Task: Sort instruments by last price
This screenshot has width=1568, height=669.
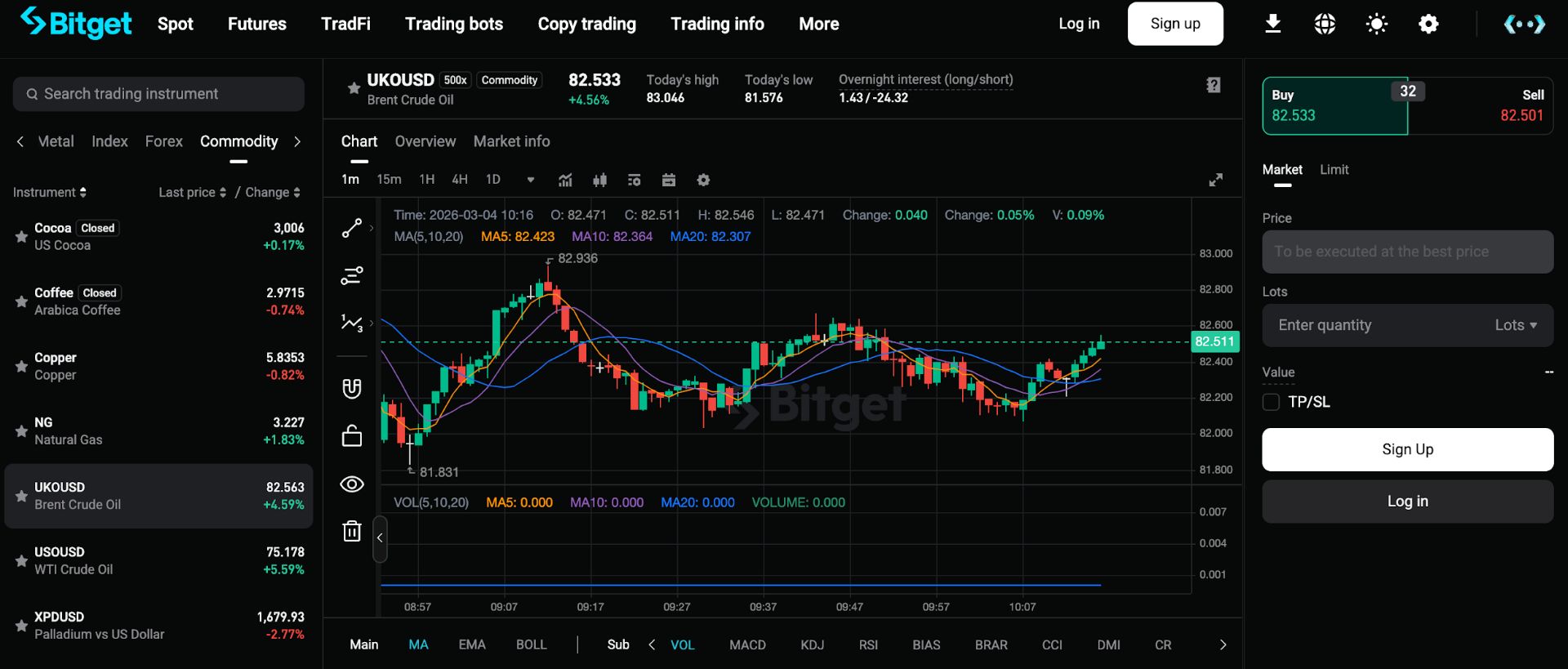Action: point(193,192)
